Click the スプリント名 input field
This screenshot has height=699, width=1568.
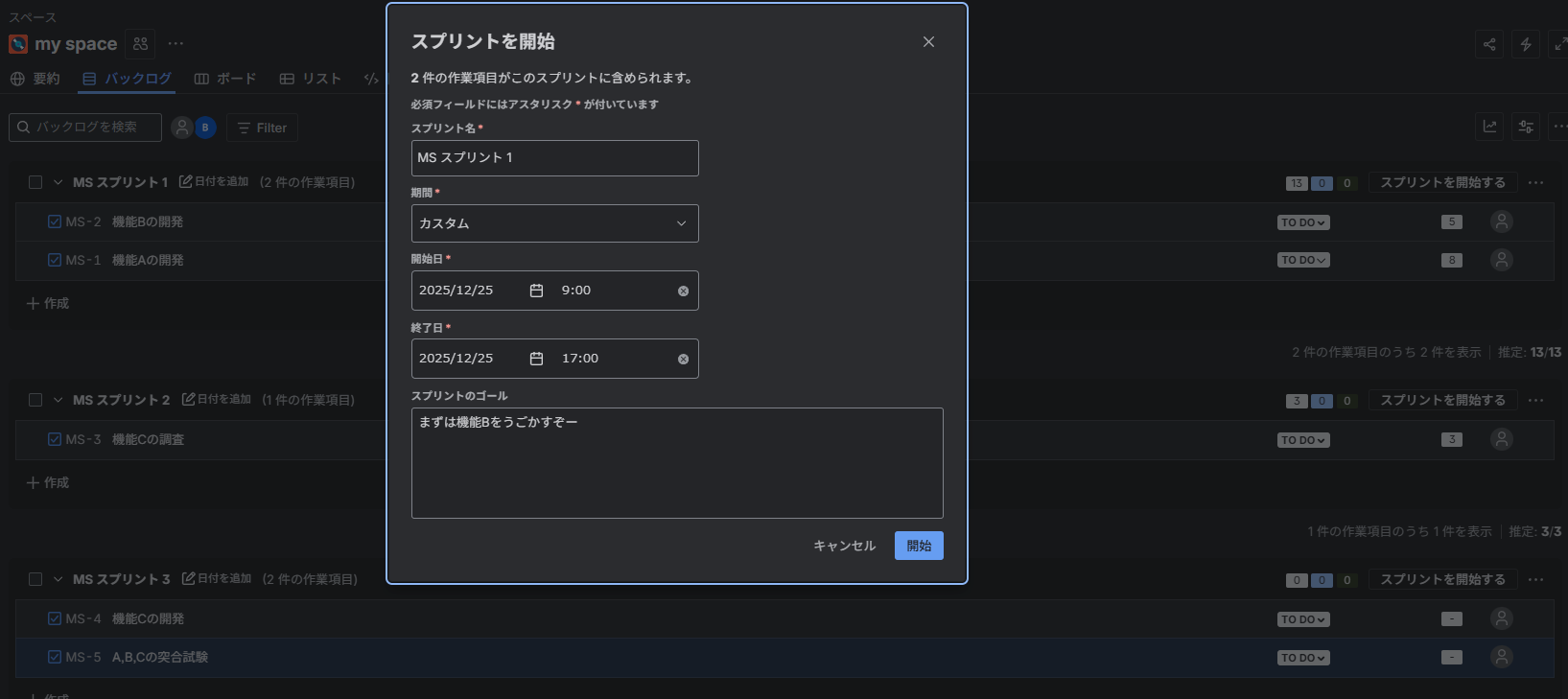[554, 158]
